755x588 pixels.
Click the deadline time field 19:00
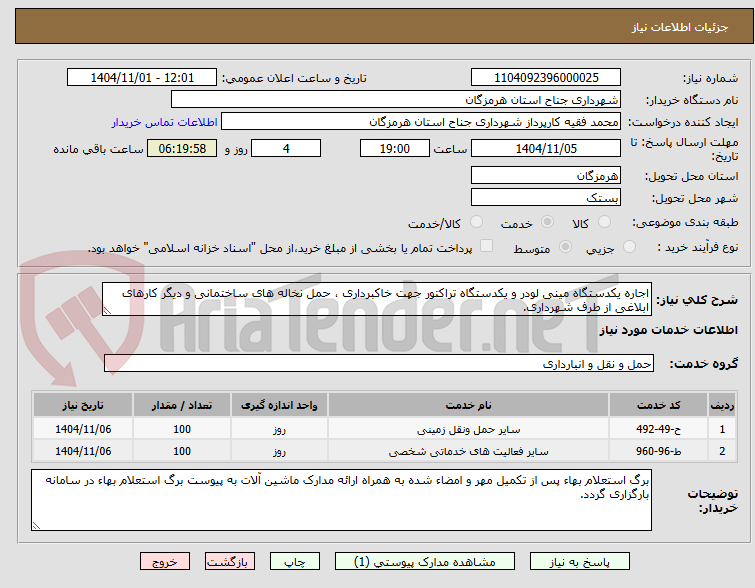tap(395, 148)
